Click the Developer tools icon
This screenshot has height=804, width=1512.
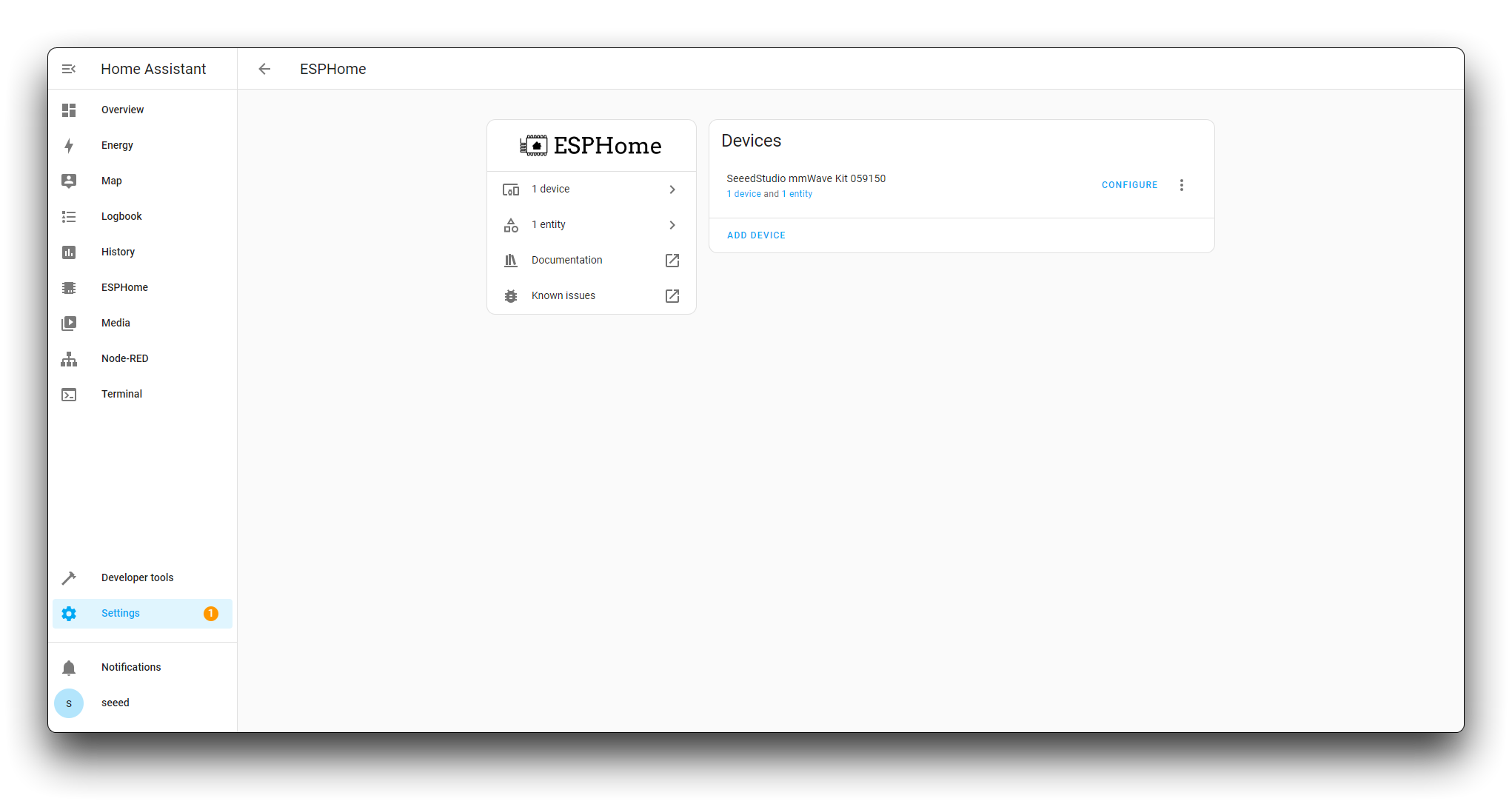coord(69,577)
